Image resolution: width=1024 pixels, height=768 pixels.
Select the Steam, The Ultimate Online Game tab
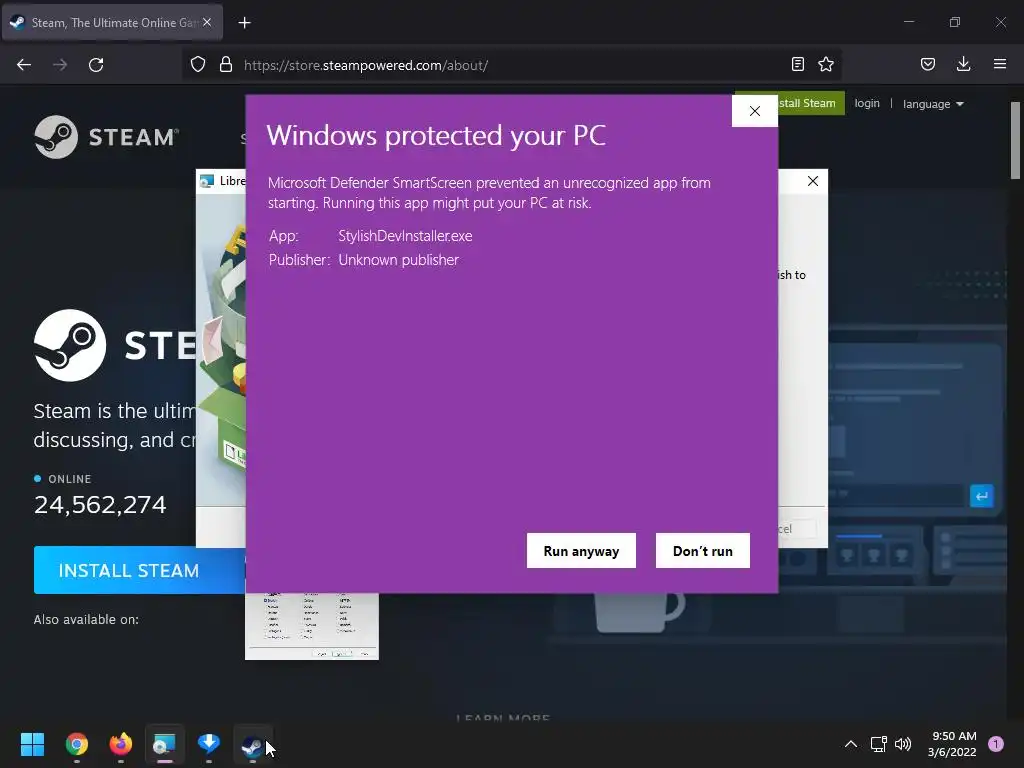(x=112, y=23)
